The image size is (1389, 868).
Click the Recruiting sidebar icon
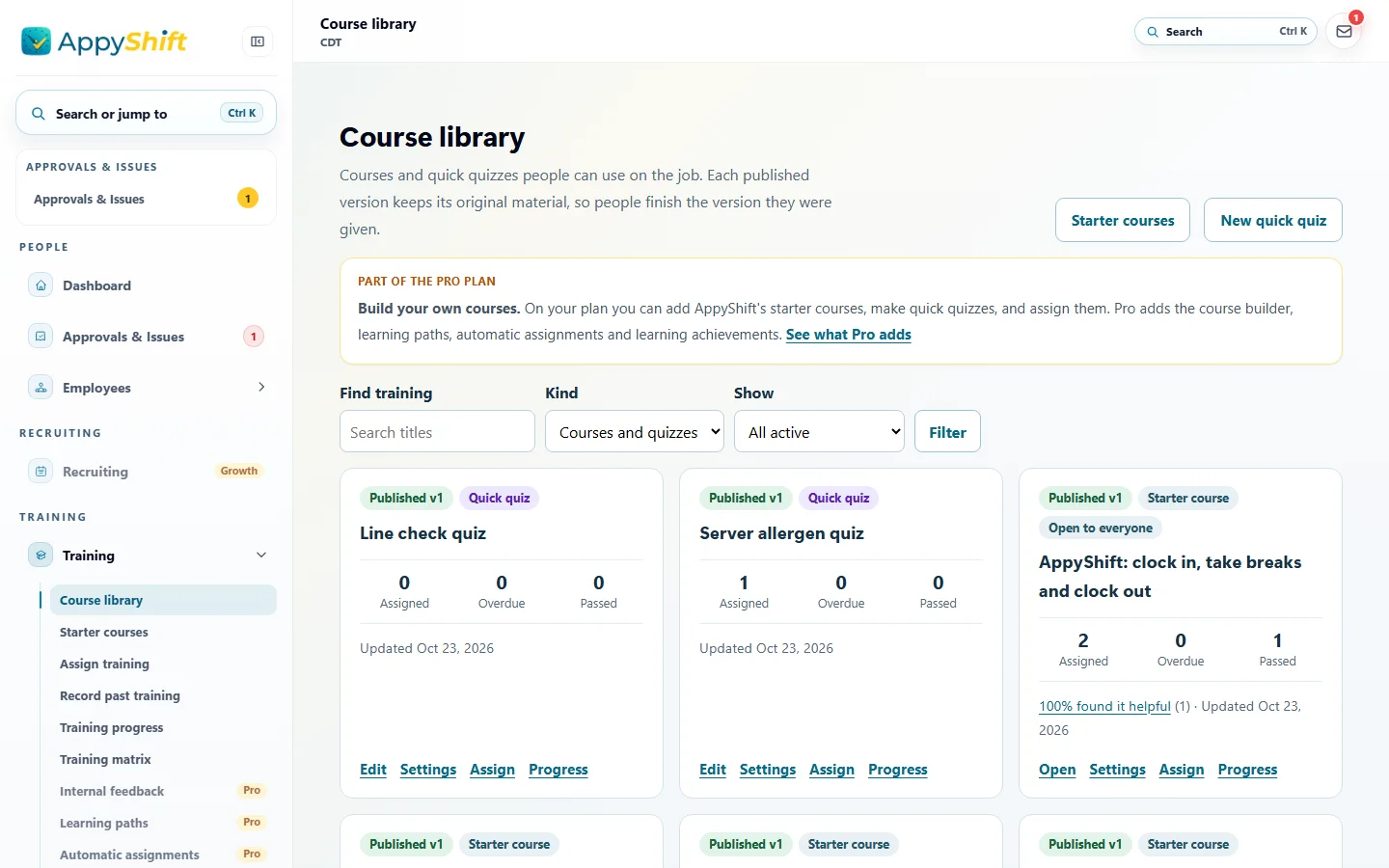(41, 472)
